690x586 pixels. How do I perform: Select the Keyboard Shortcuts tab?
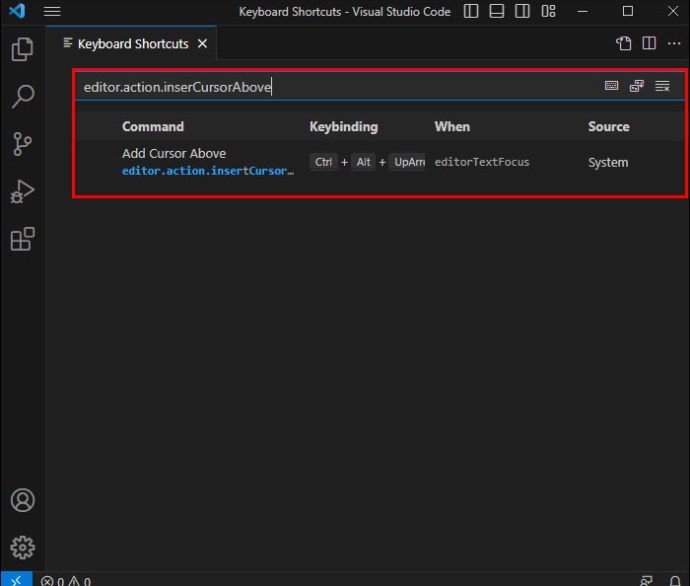[132, 44]
